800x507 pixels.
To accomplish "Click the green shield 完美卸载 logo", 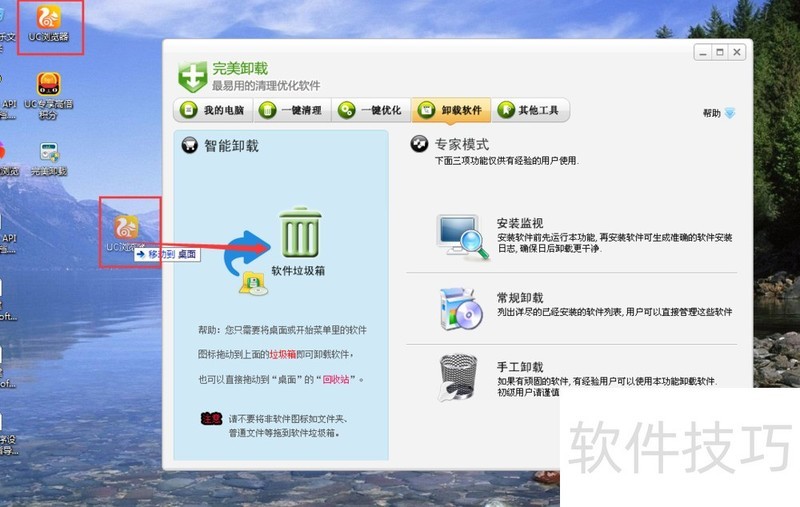I will pos(192,76).
